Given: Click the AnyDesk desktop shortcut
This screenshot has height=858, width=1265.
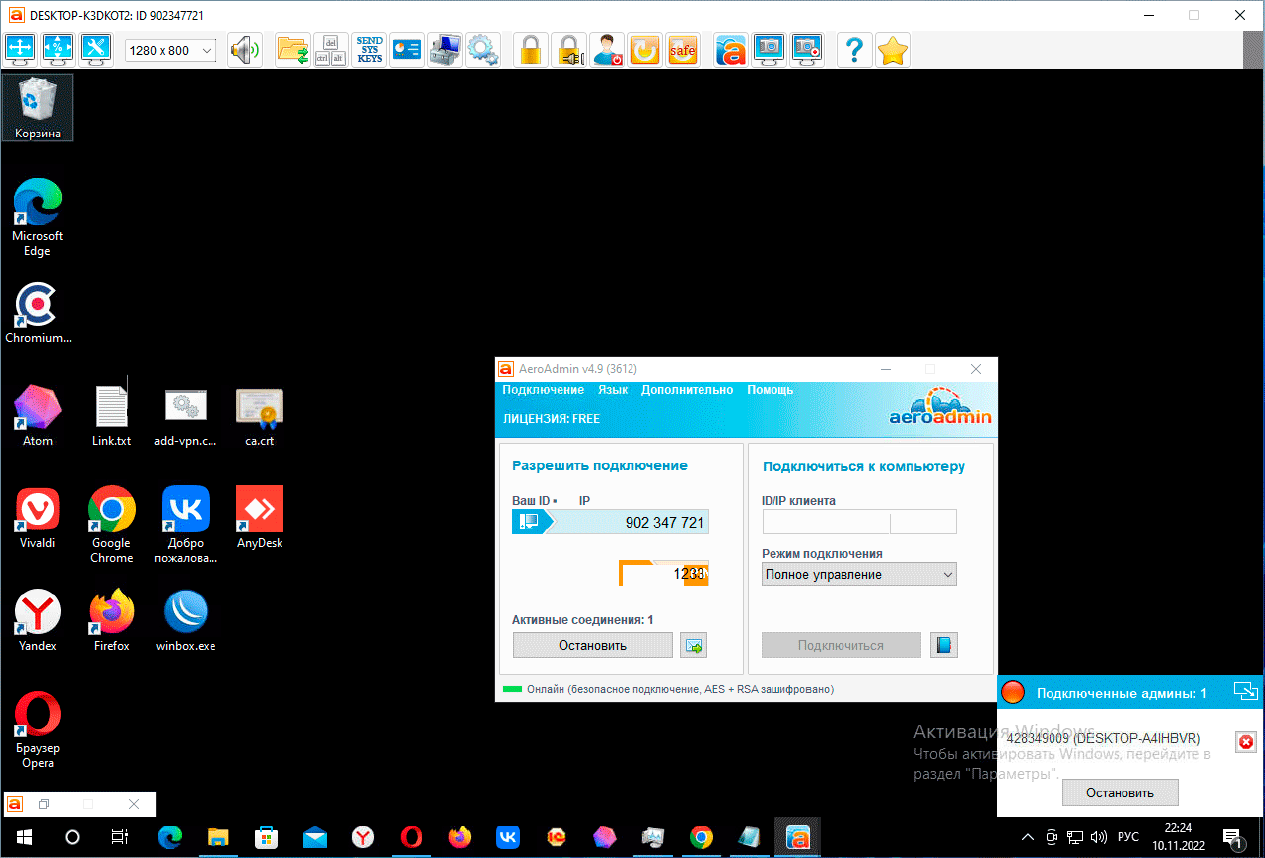Looking at the screenshot, I should pyautogui.click(x=259, y=517).
